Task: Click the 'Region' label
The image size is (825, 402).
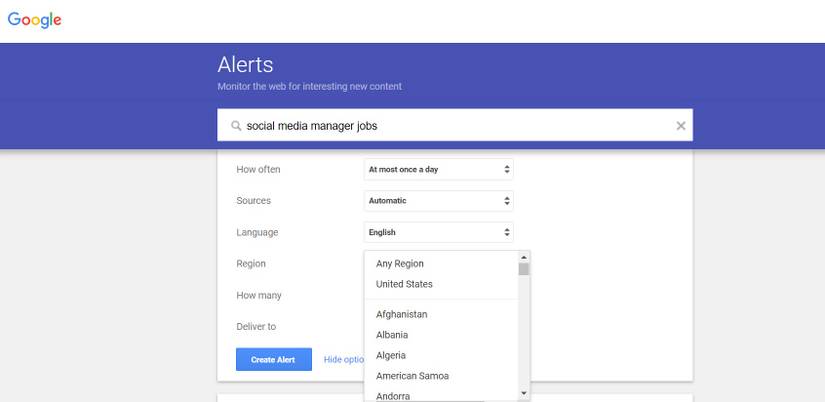Action: click(x=251, y=264)
